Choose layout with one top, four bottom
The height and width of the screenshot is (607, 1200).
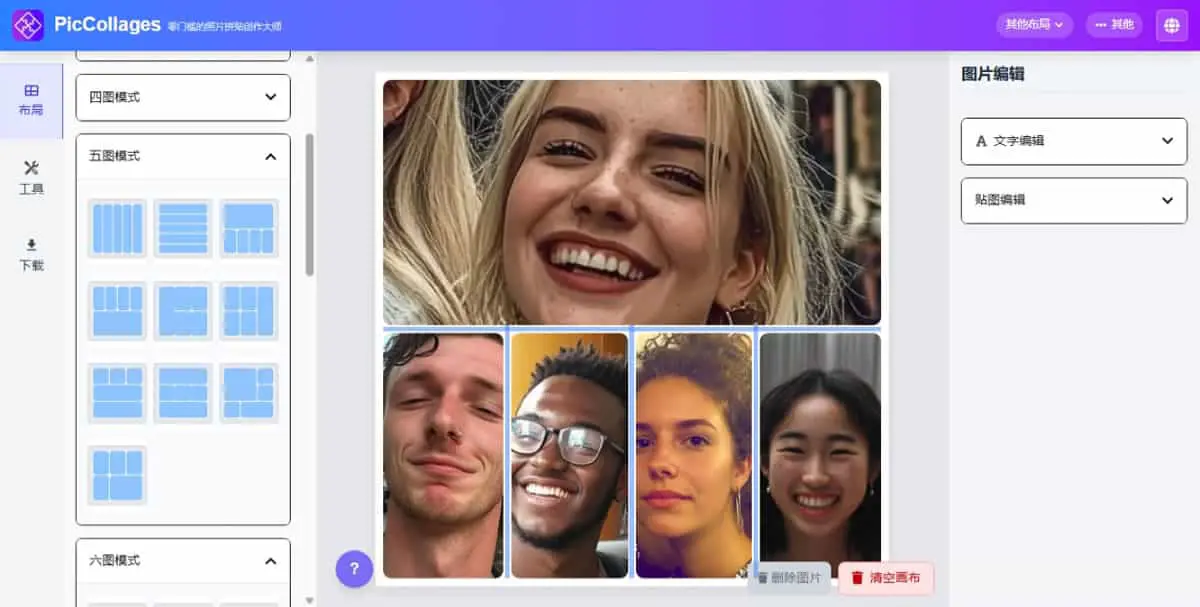249,228
